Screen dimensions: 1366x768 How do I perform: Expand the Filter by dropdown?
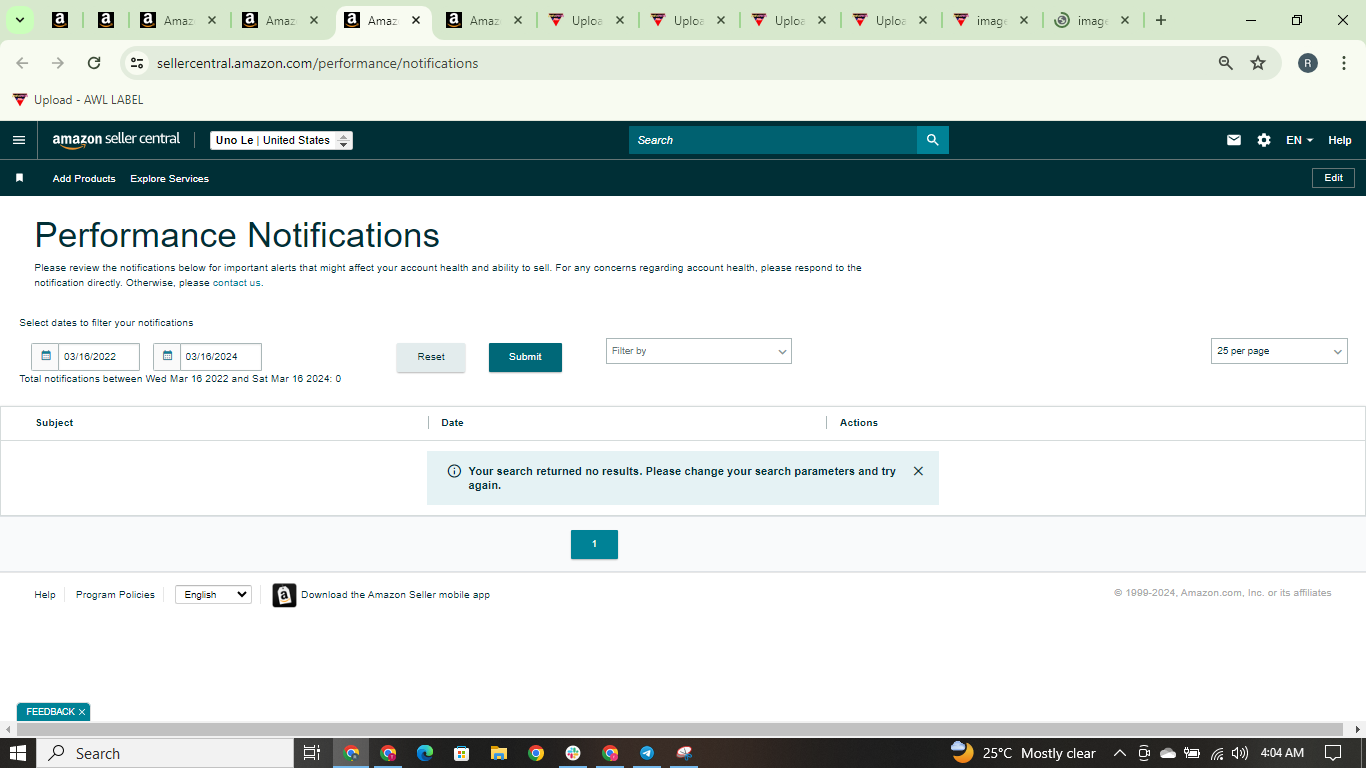(x=698, y=351)
